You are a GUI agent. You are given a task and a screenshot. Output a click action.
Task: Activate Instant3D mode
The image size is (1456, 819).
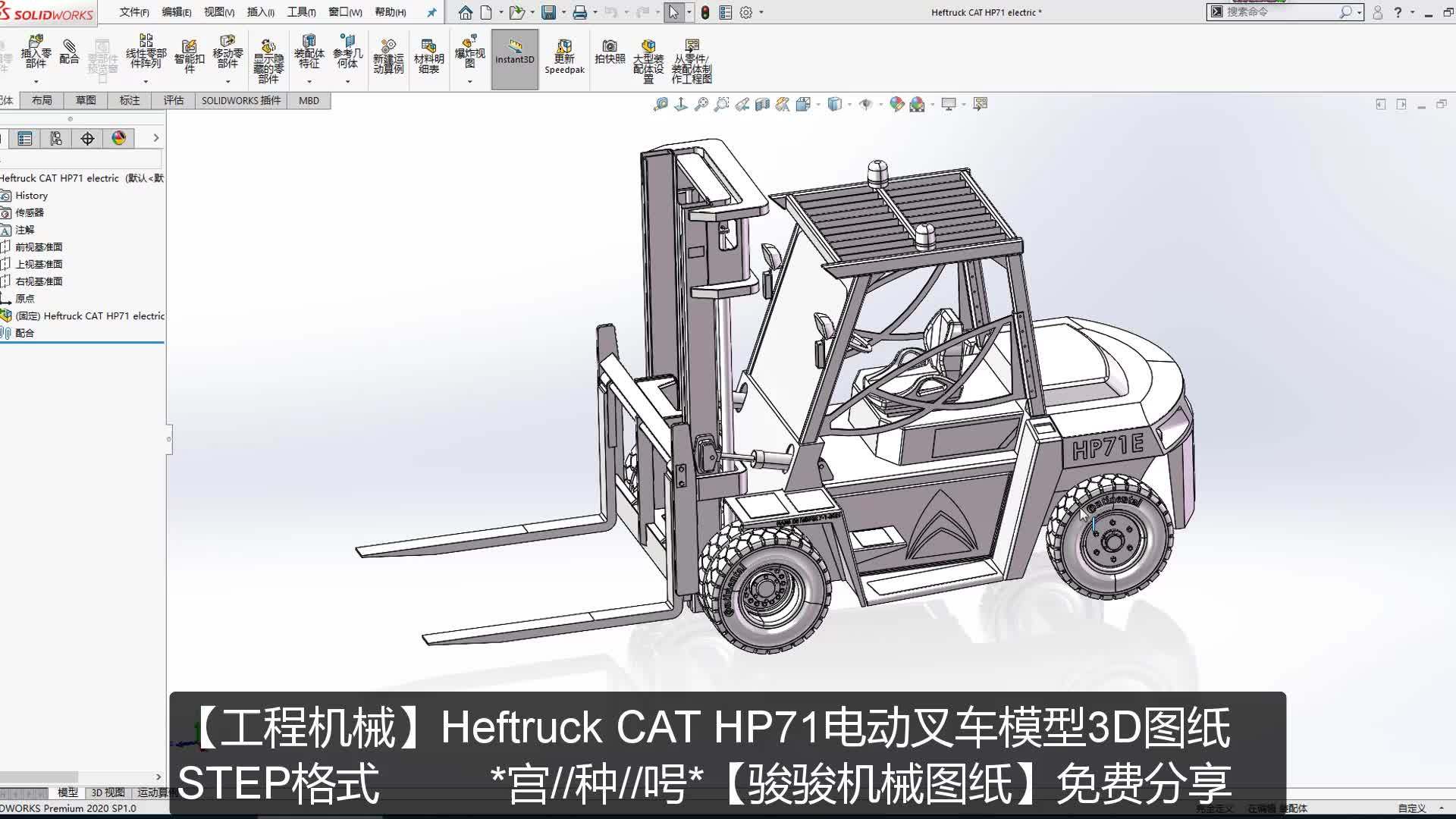click(x=514, y=55)
